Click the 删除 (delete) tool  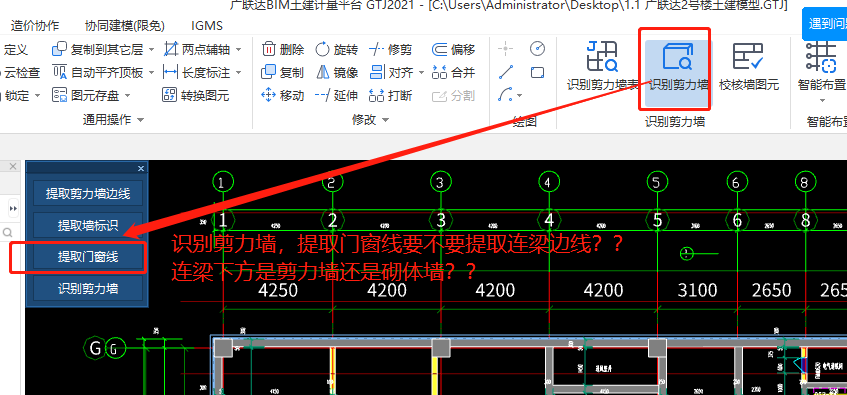(283, 50)
